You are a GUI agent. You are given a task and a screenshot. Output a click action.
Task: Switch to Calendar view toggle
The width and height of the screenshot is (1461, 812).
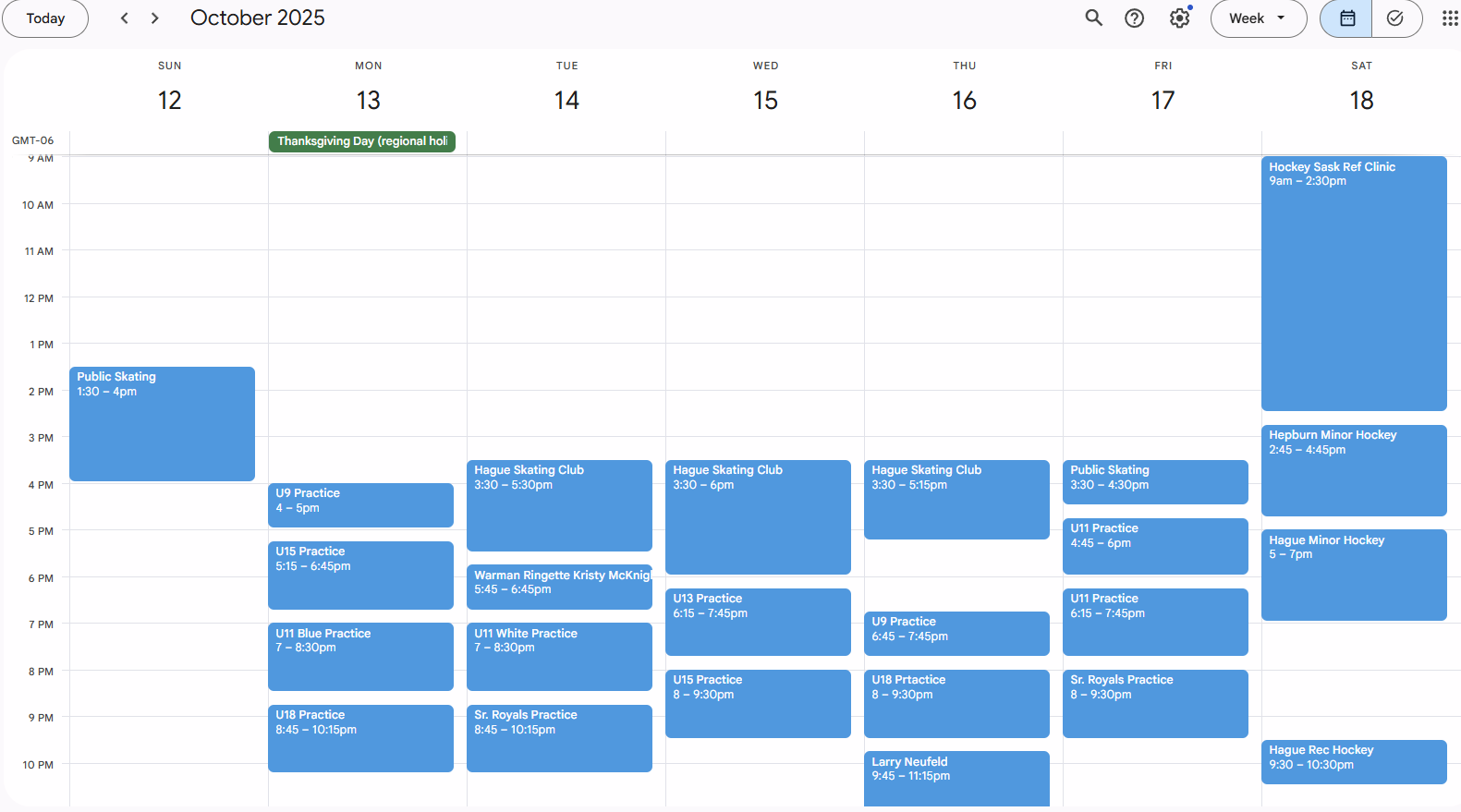(1346, 18)
